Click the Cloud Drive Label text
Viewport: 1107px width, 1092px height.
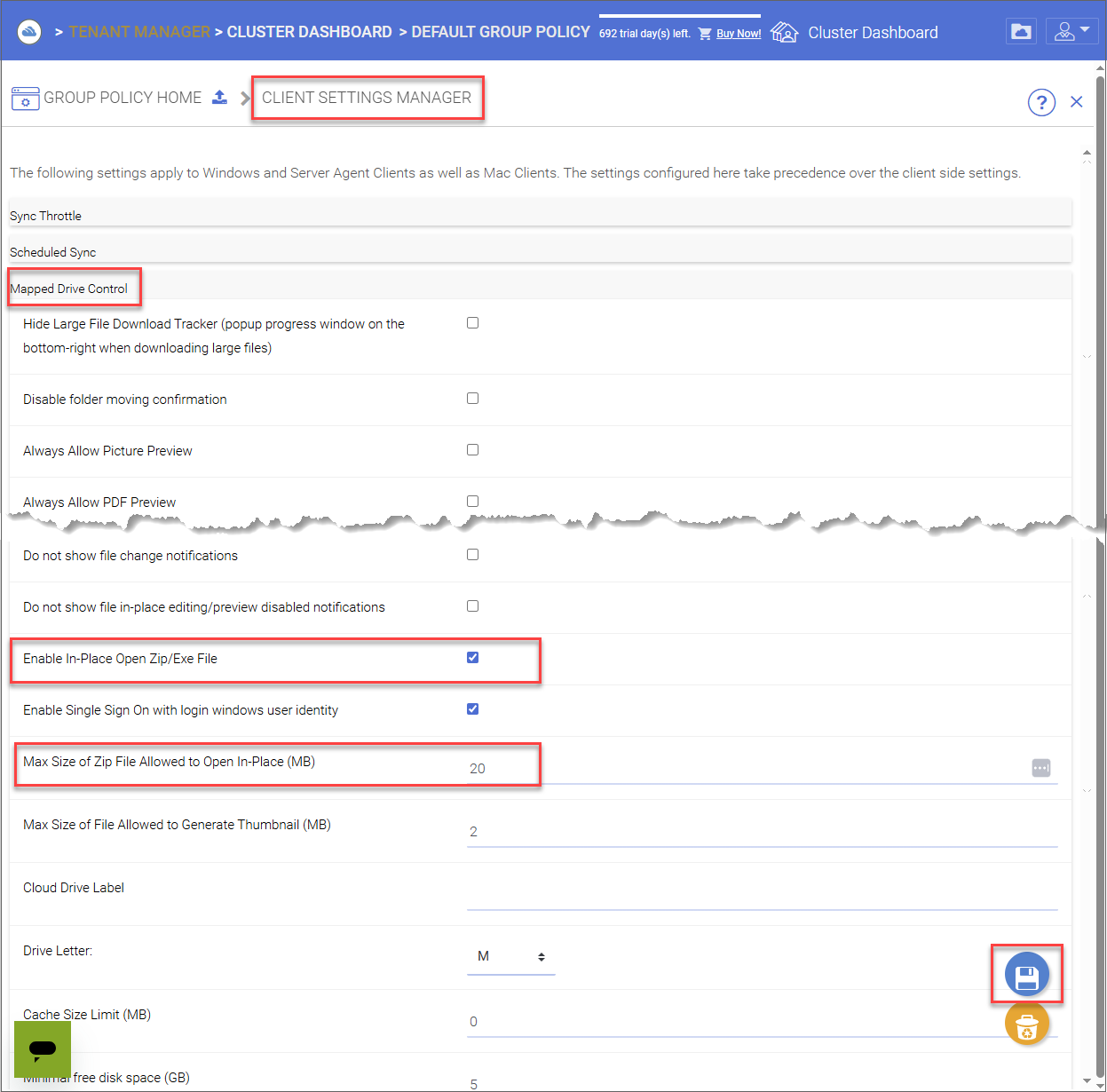point(74,888)
